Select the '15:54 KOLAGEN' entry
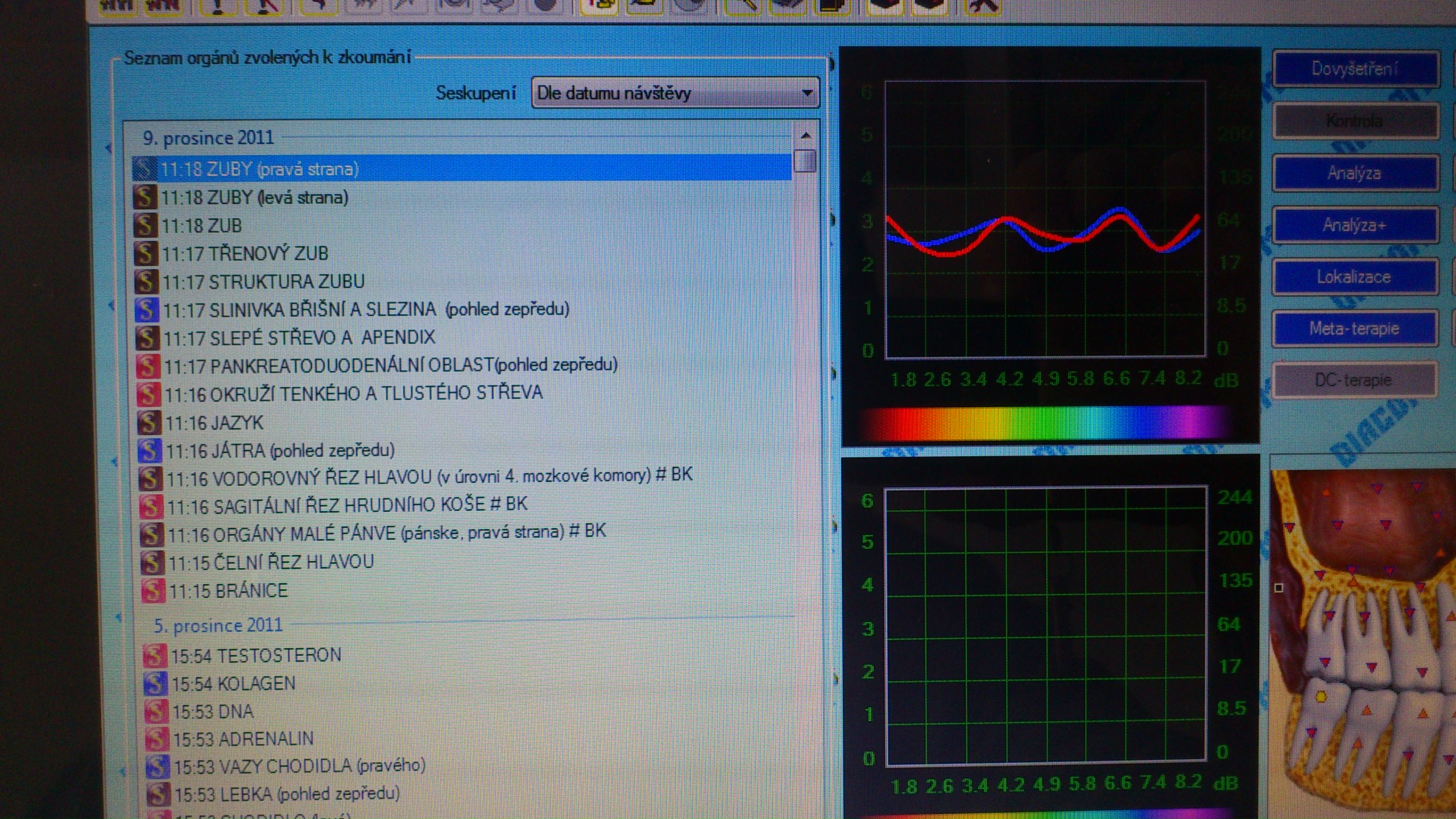The image size is (1456, 819). 233,683
